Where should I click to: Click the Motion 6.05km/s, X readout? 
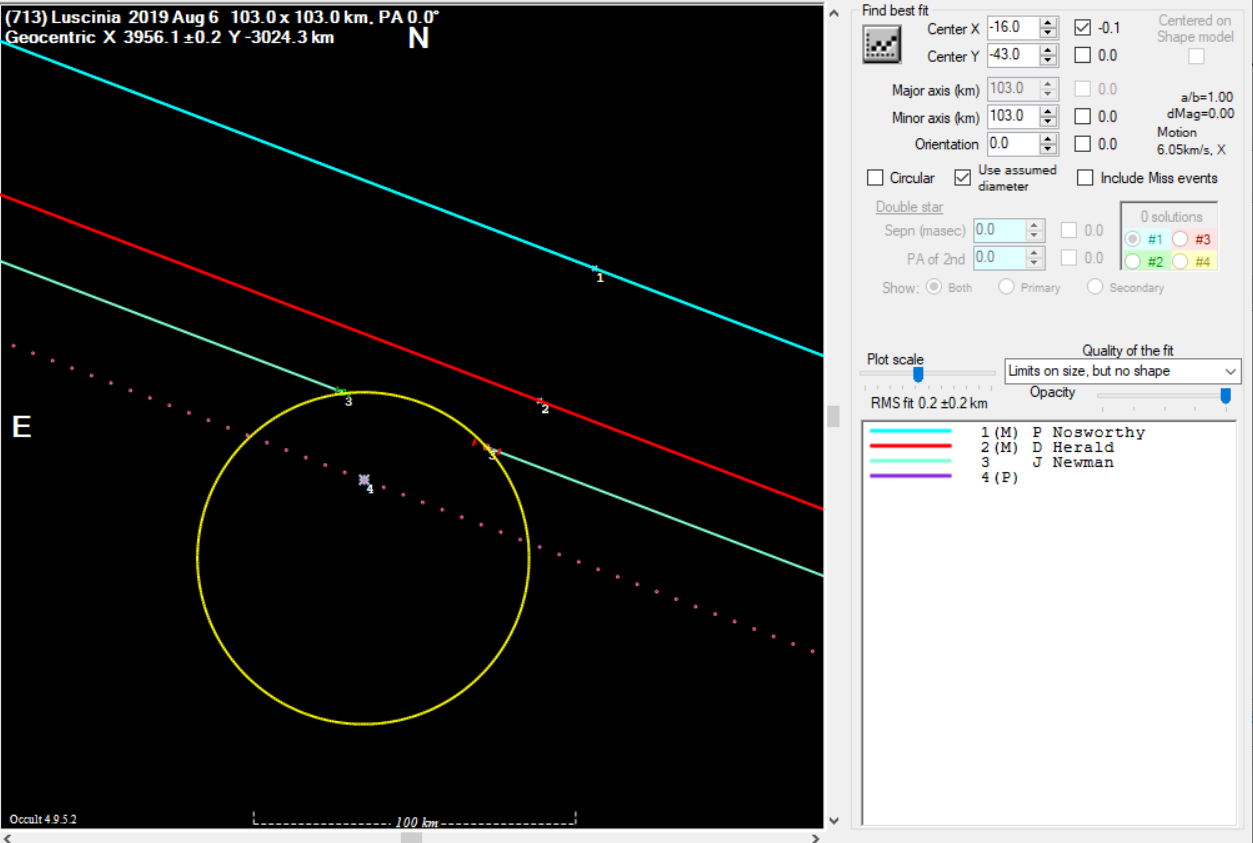coord(1192,141)
